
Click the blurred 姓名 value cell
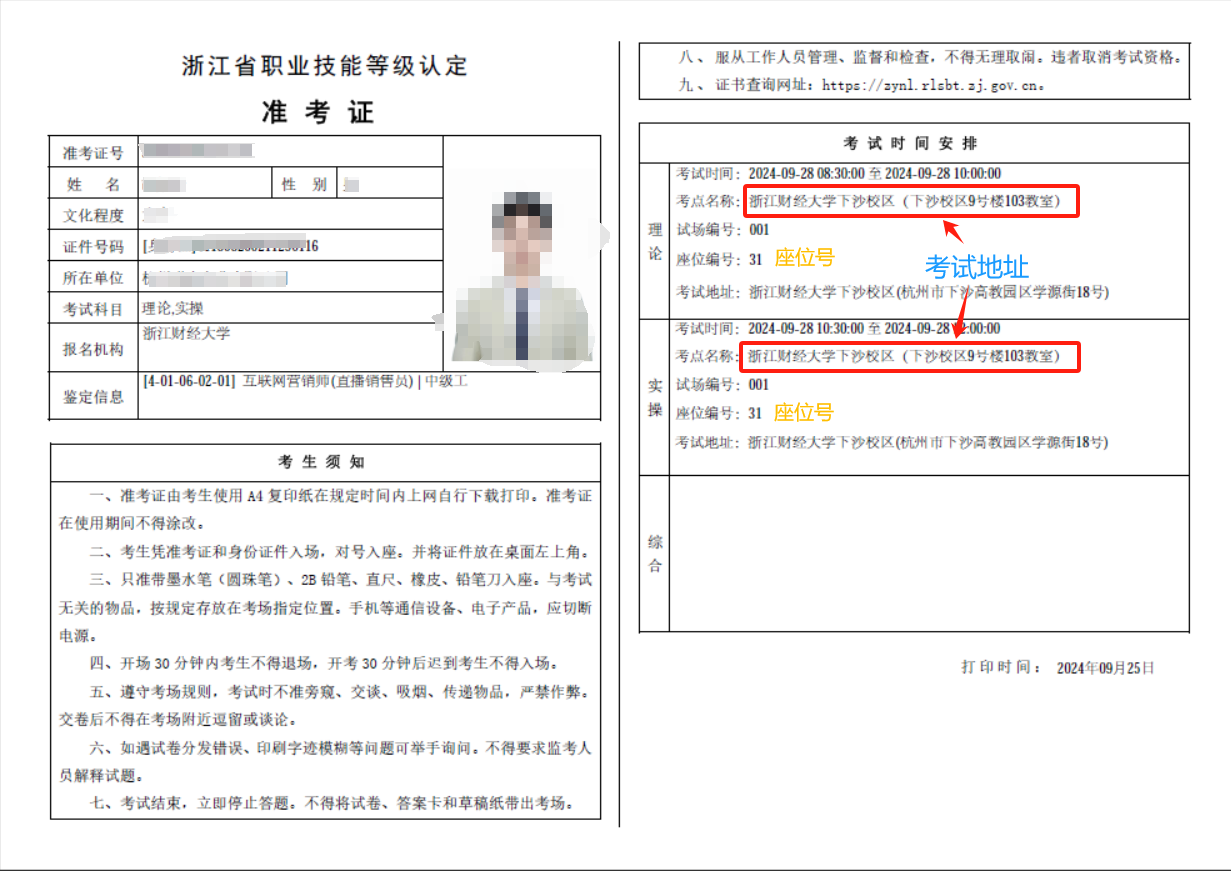164,185
